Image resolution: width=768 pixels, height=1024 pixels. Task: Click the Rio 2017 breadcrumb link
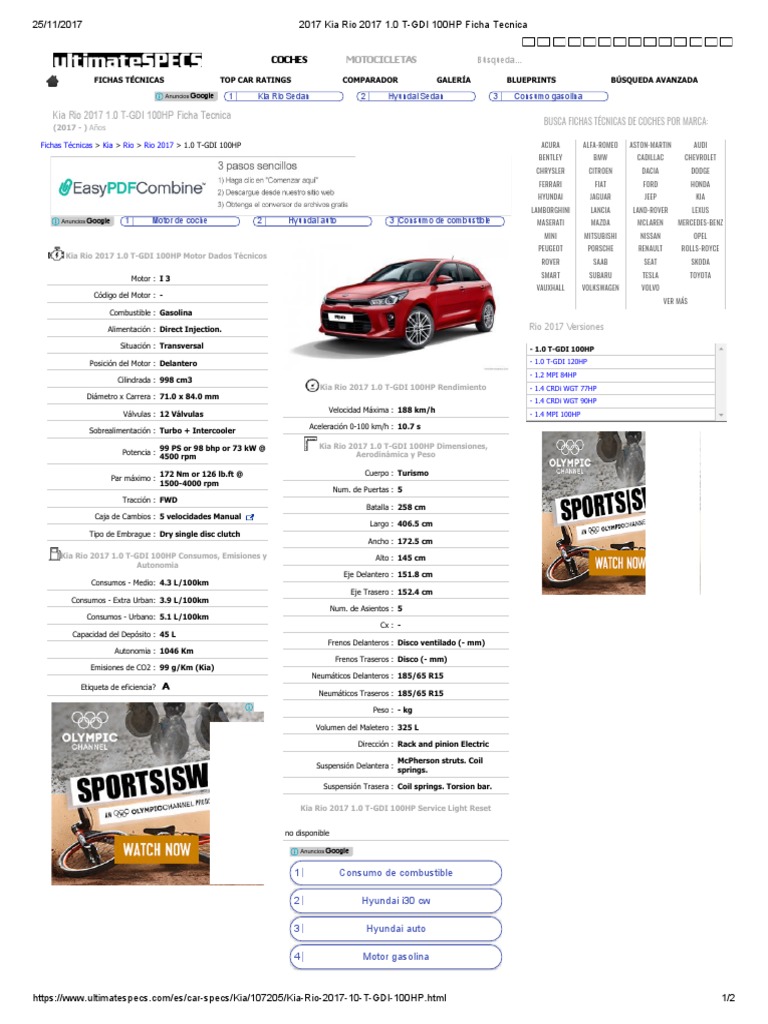click(159, 145)
